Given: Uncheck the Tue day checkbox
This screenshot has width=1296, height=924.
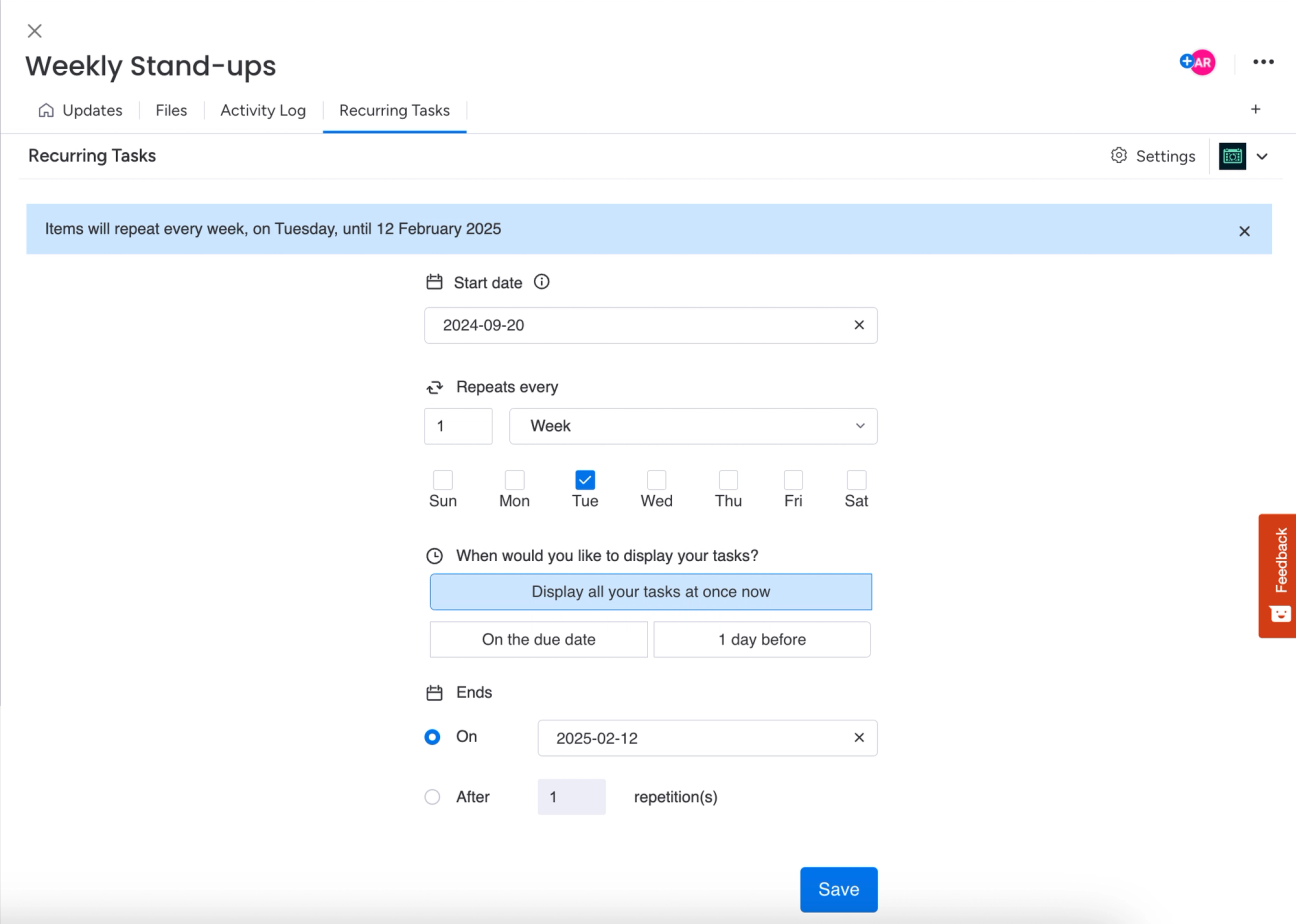Looking at the screenshot, I should [584, 479].
